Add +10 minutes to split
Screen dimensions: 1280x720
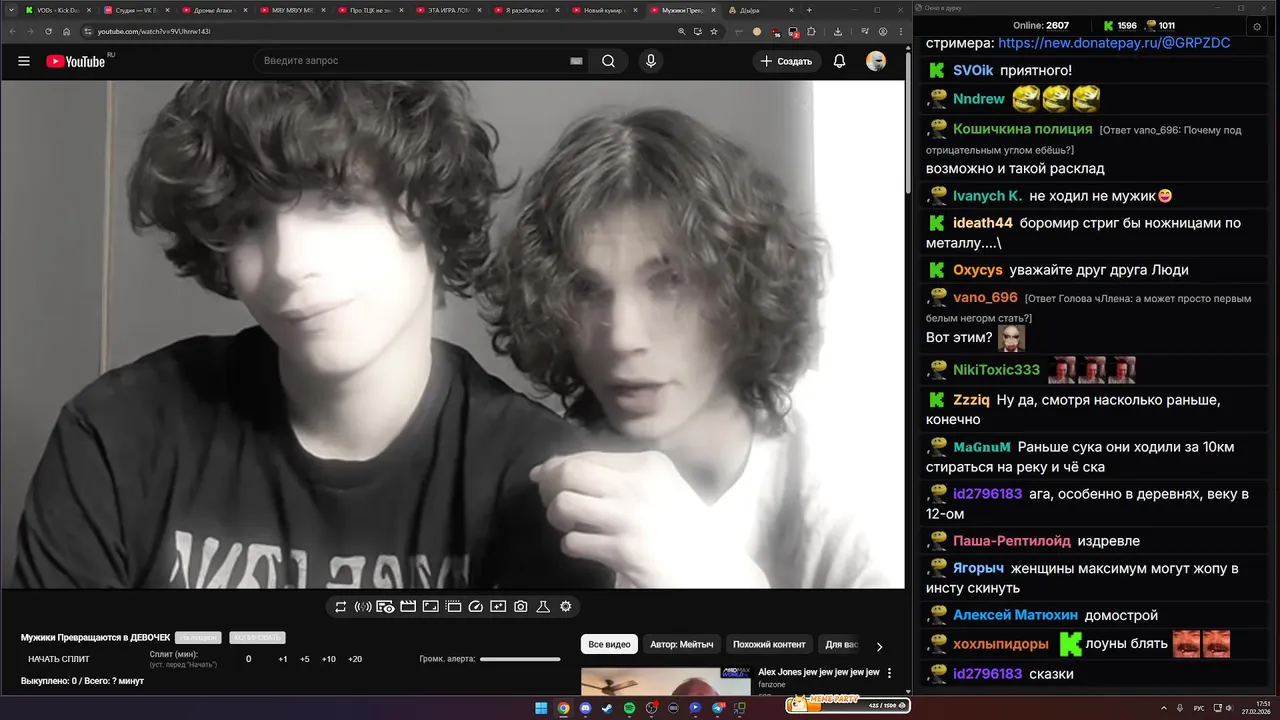click(x=329, y=659)
